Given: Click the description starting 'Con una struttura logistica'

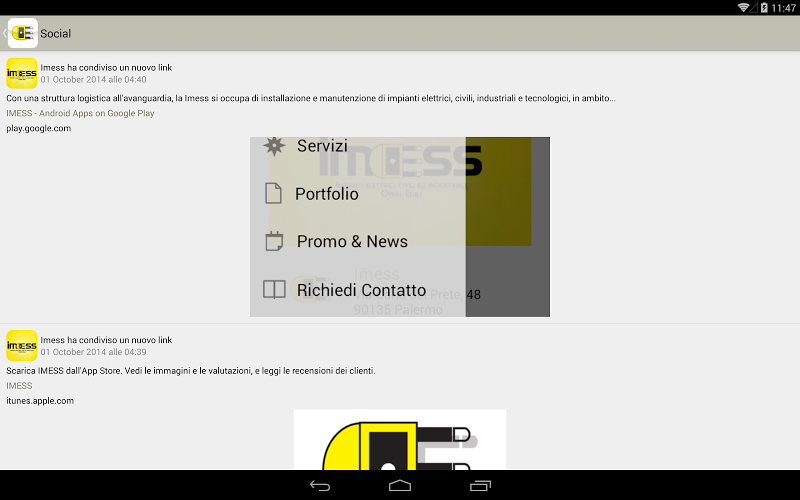Looking at the screenshot, I should click(311, 98).
